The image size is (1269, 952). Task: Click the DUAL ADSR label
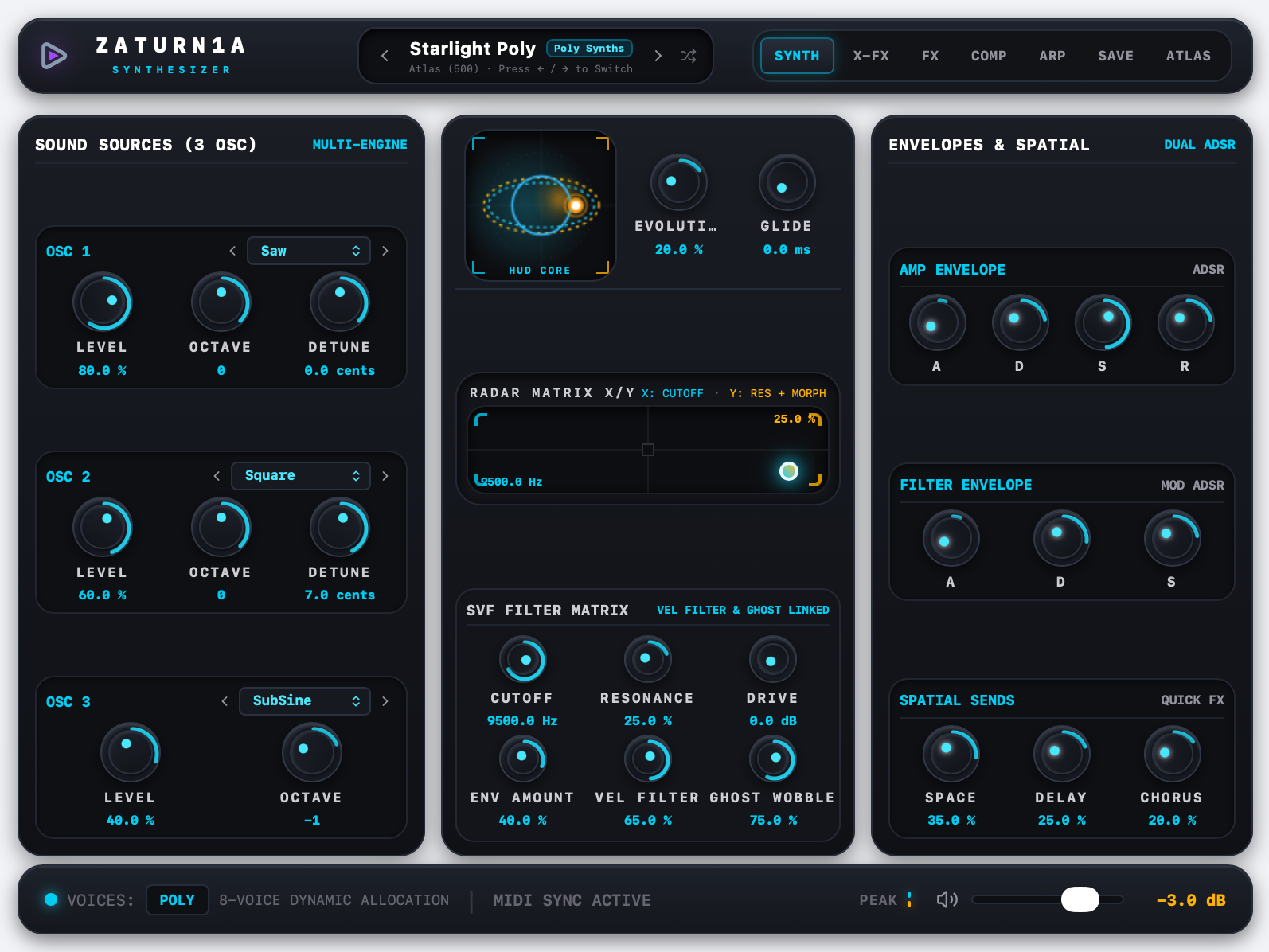click(x=1200, y=145)
